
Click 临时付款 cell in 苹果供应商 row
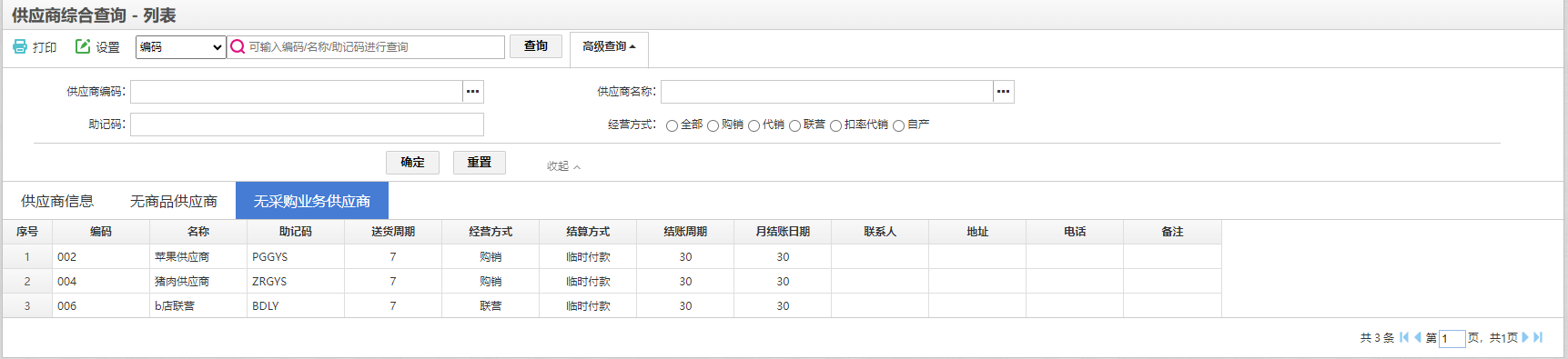pyautogui.click(x=588, y=257)
